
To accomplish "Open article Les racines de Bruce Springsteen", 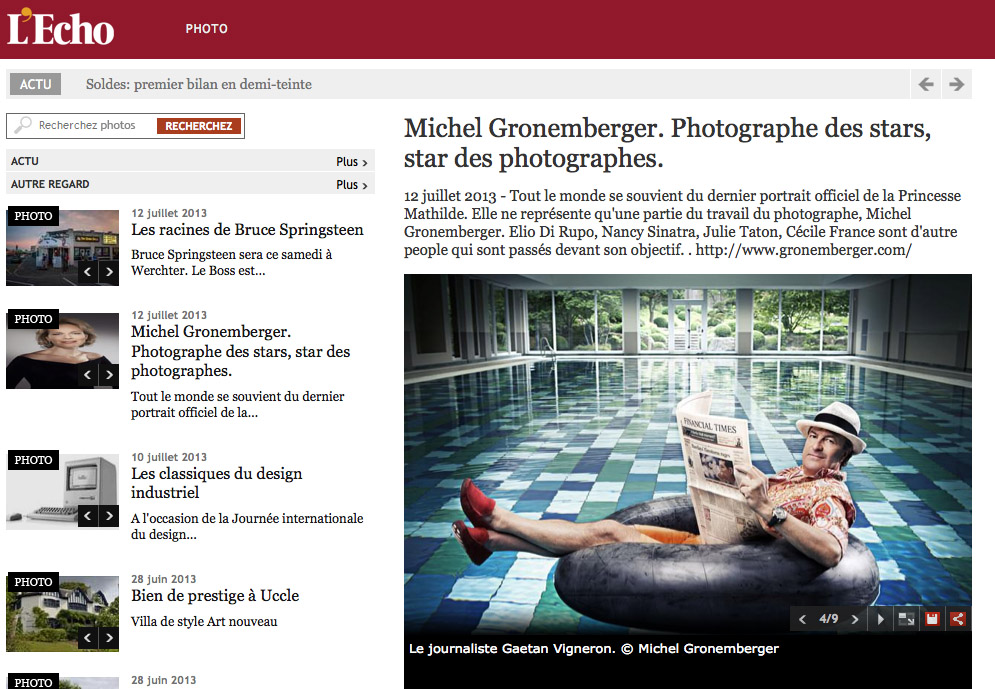I will tap(247, 230).
